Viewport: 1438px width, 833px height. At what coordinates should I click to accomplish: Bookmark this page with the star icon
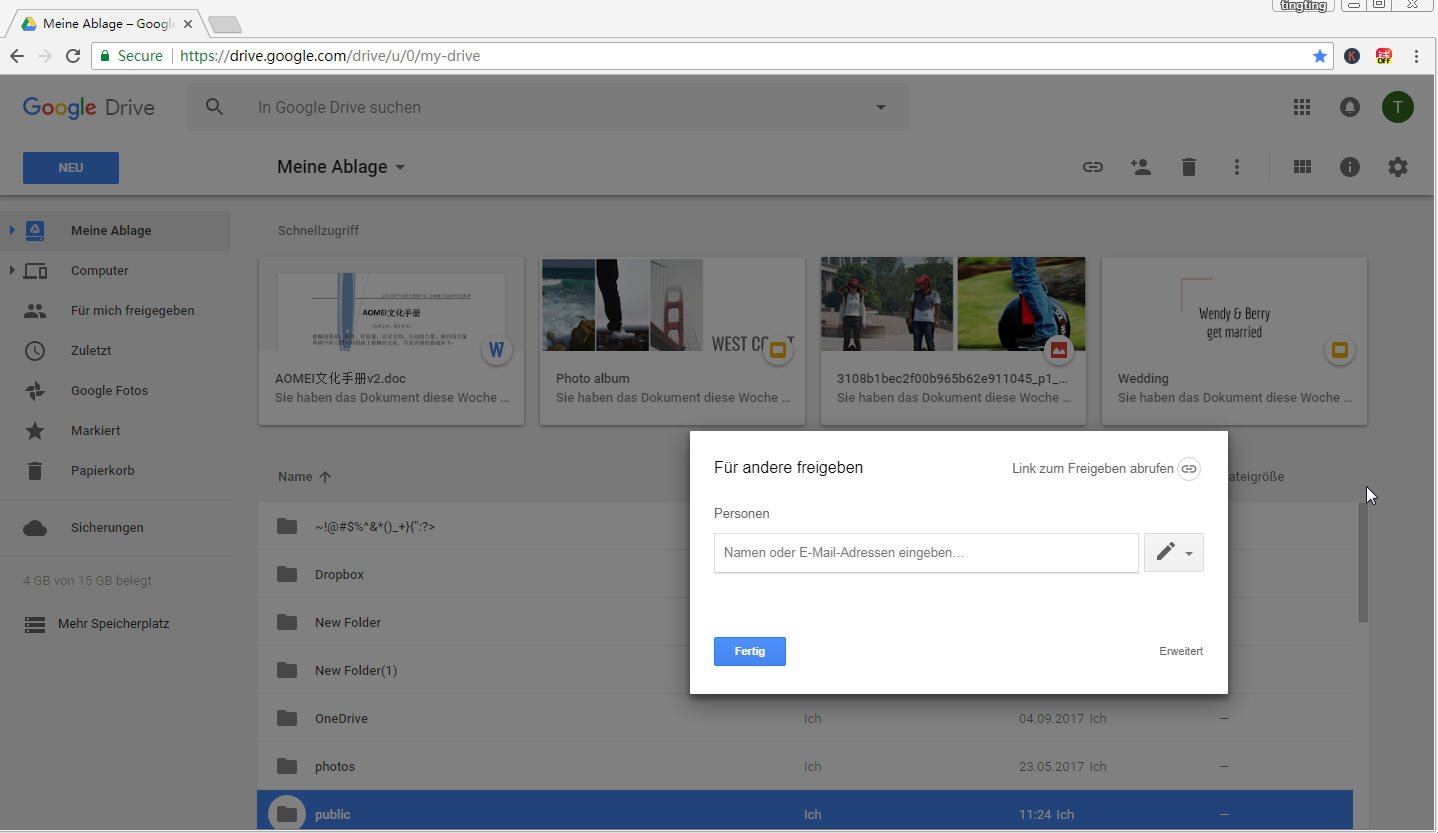[1320, 56]
